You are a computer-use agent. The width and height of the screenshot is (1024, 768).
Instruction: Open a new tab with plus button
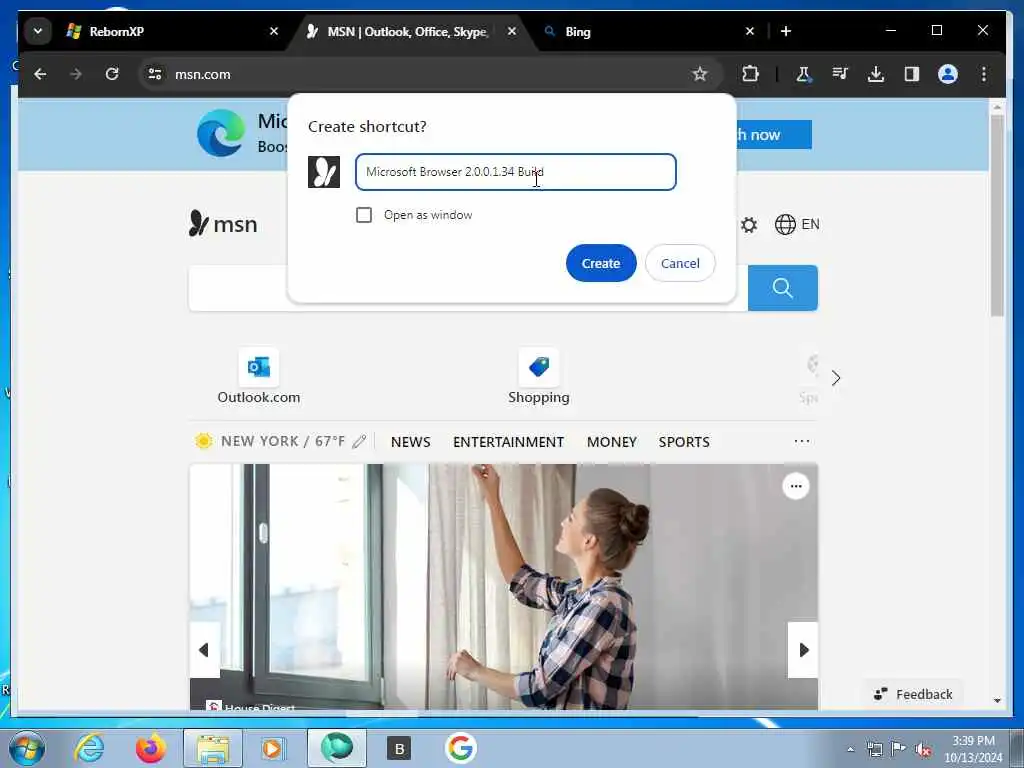coord(786,31)
